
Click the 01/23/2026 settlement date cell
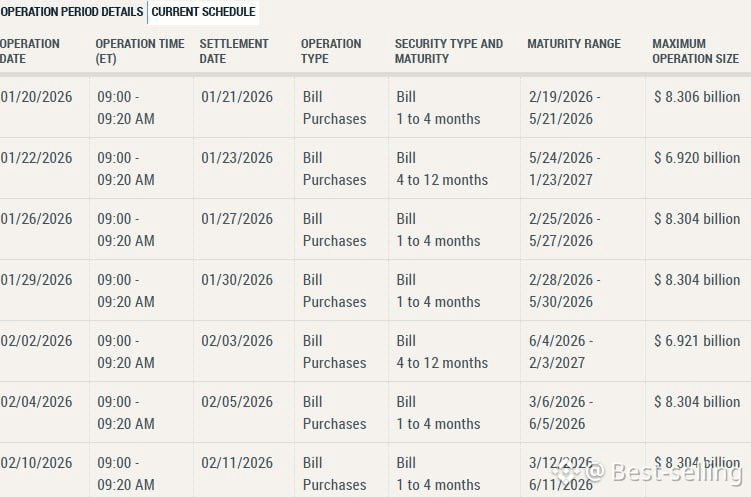tap(237, 158)
